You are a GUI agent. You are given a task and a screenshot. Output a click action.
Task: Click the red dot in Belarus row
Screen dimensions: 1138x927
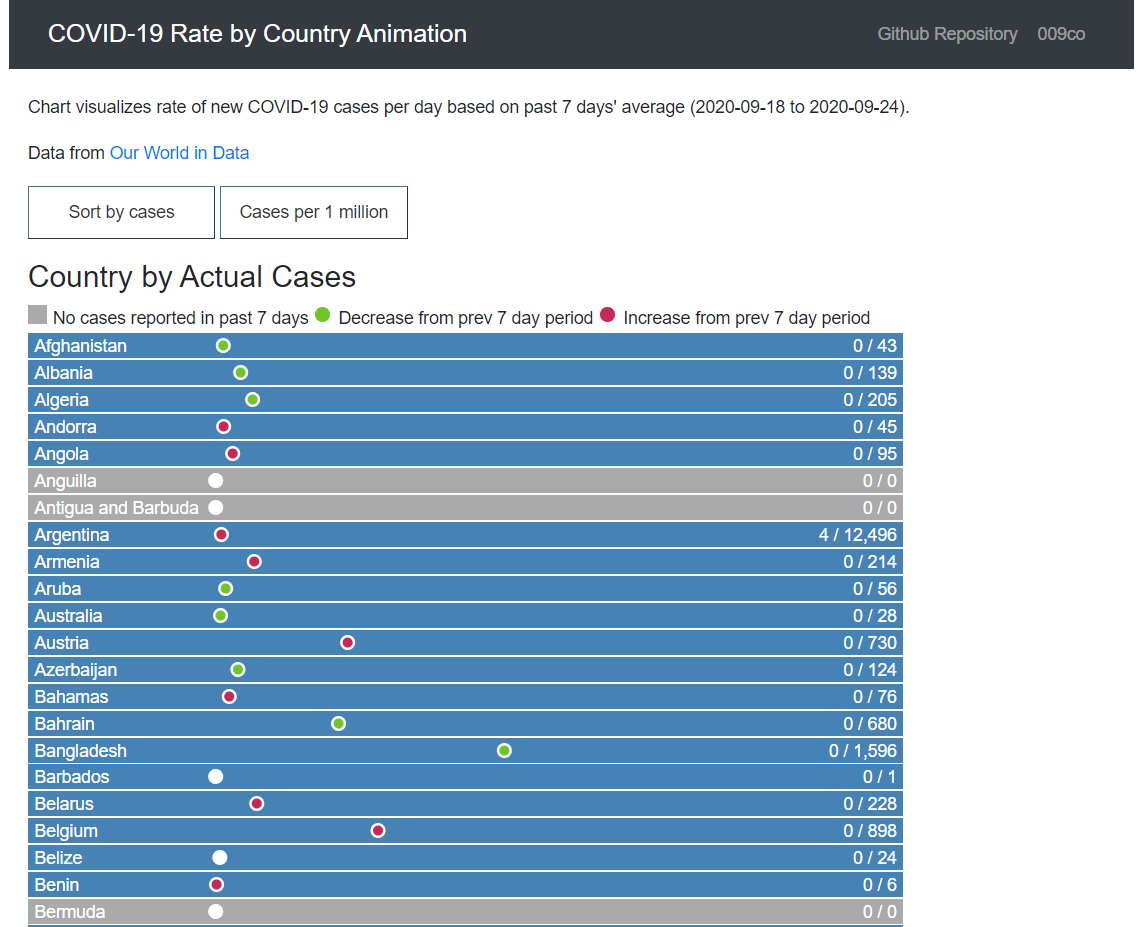pos(256,803)
